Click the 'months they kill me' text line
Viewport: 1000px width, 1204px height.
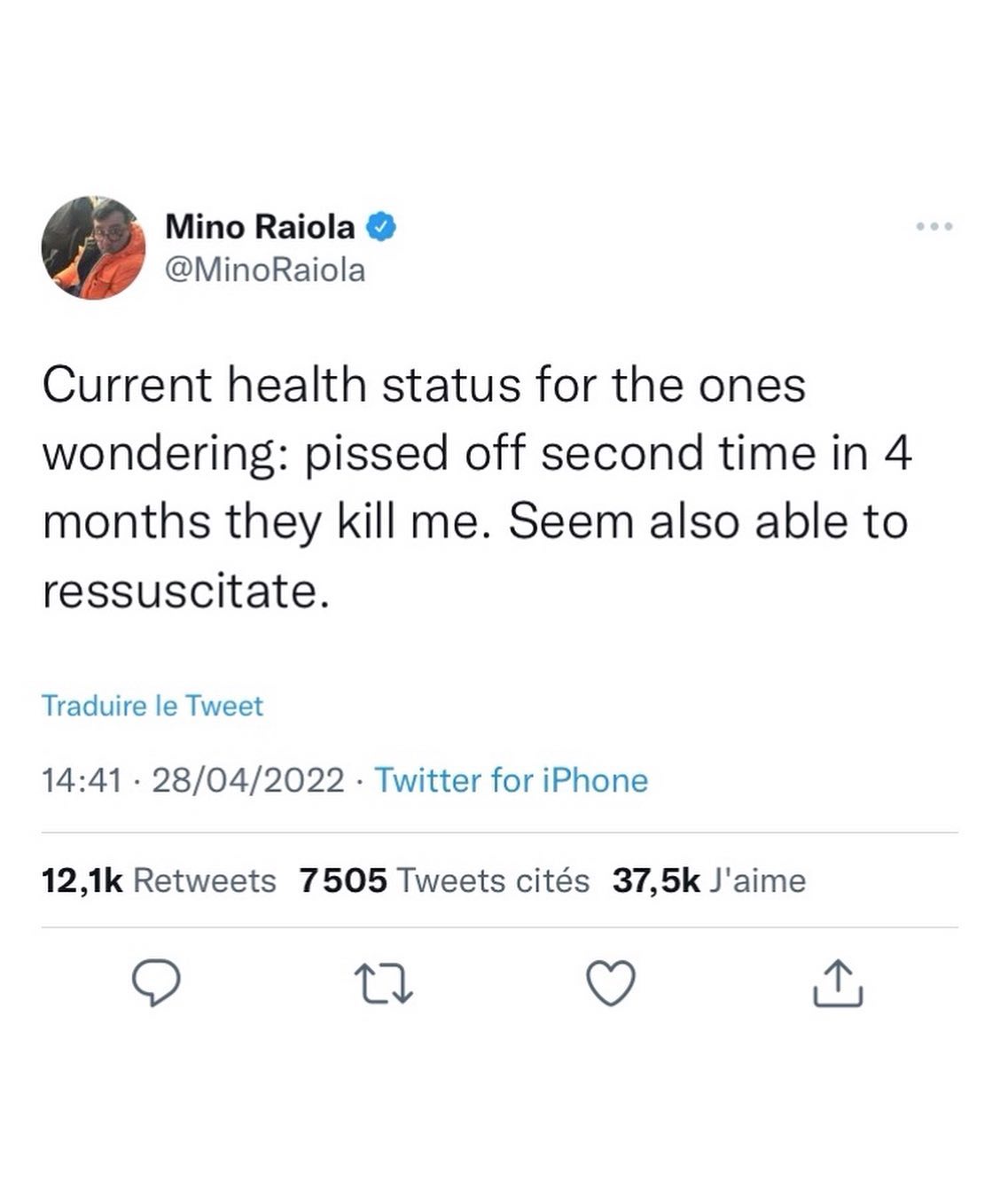coord(475,521)
